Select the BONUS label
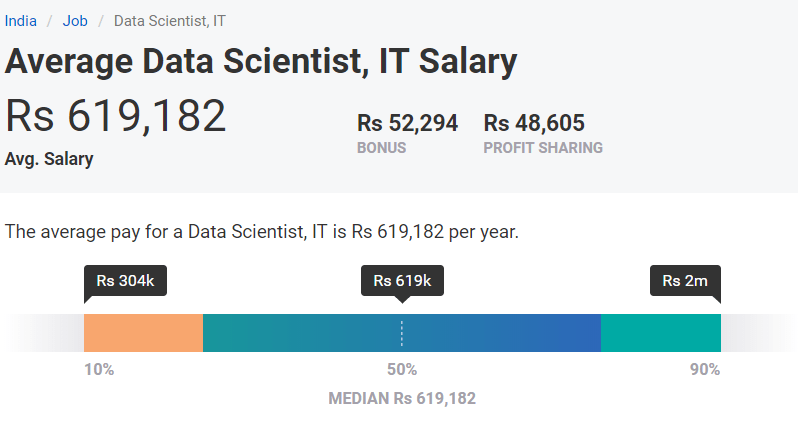Screen dimensions: 798x428 [x=381, y=148]
